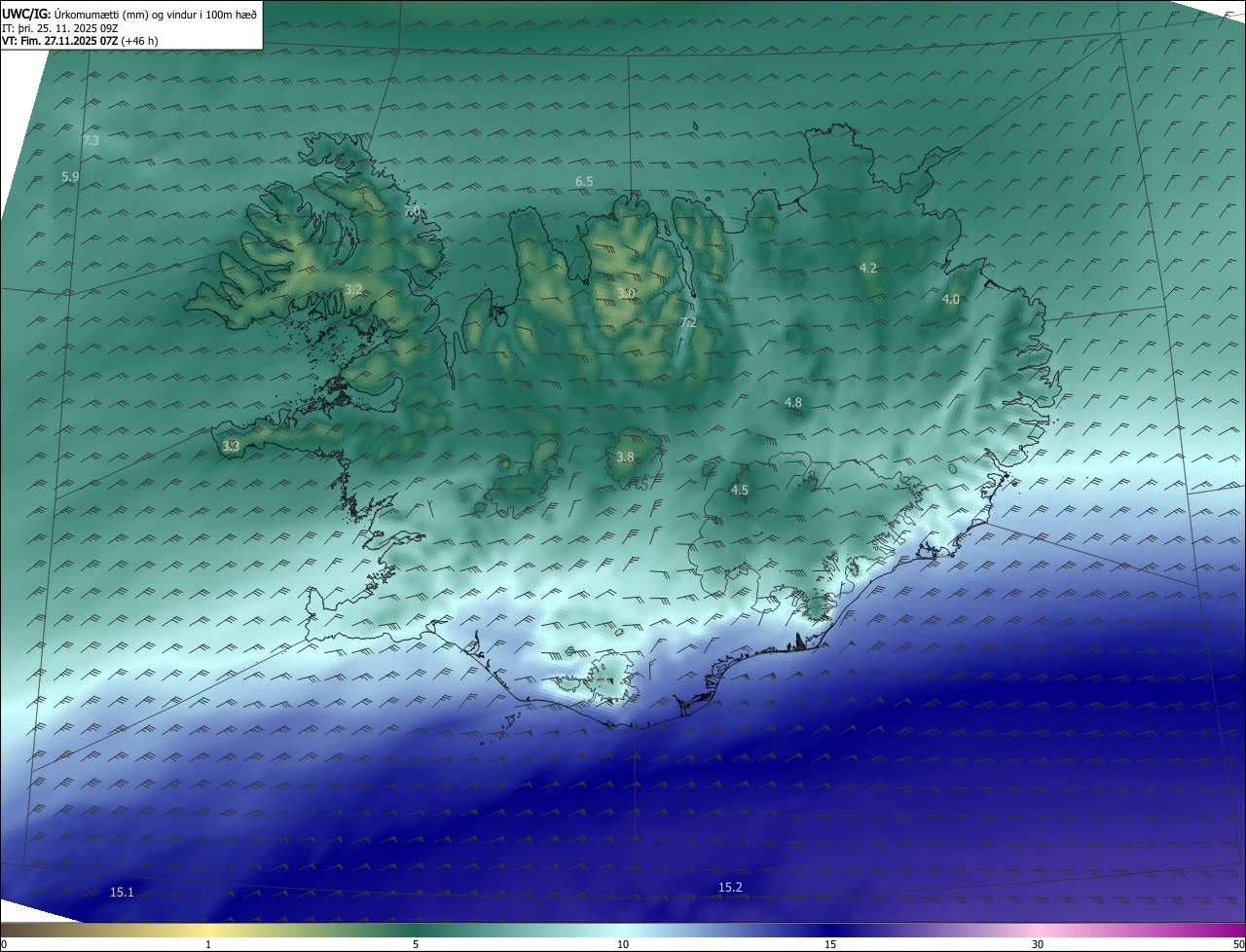Click the 3.8 value on the central glacier
This screenshot has width=1246, height=952.
[x=625, y=458]
